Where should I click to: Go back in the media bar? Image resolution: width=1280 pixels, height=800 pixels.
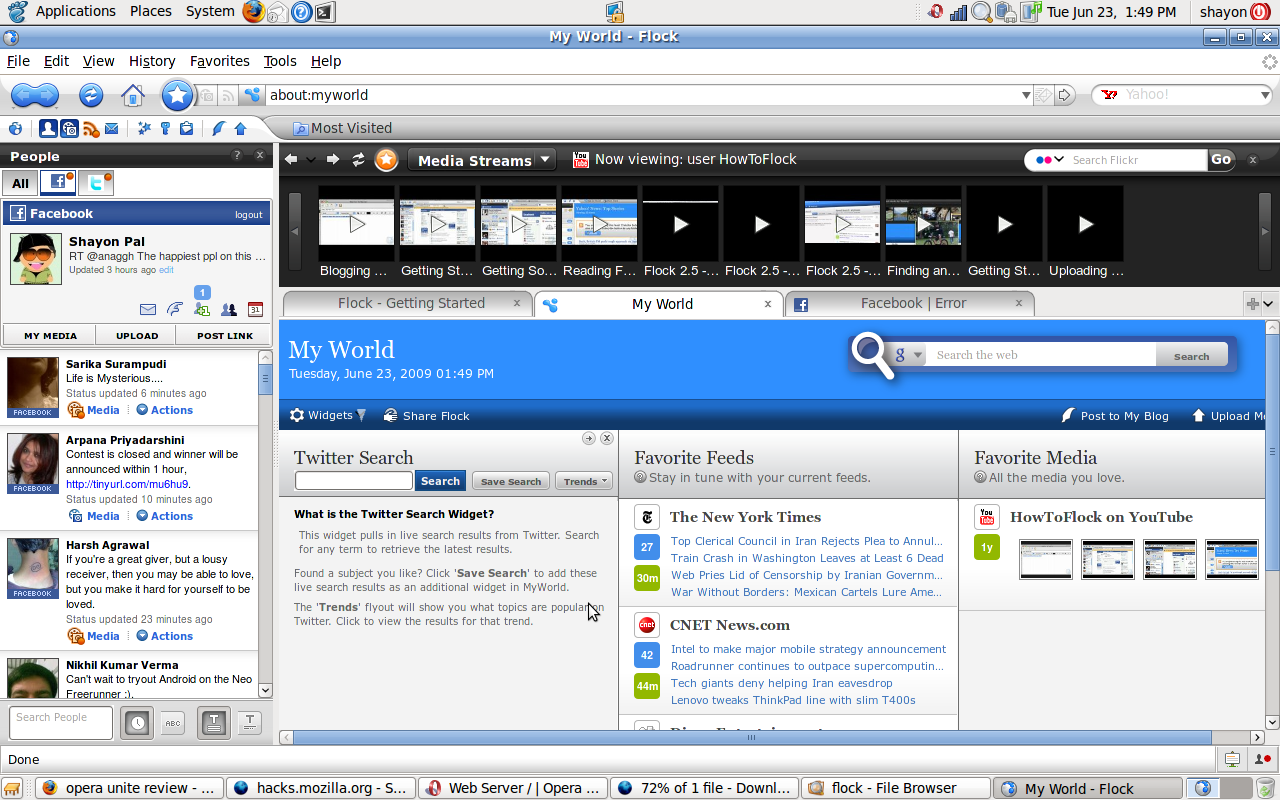(291, 159)
